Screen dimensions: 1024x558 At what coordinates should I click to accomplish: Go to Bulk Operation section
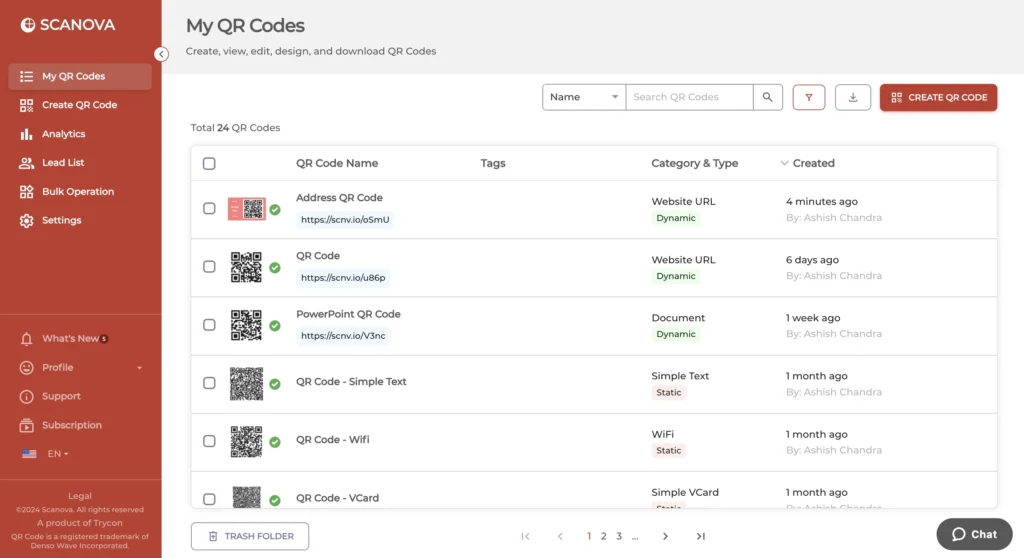click(80, 191)
